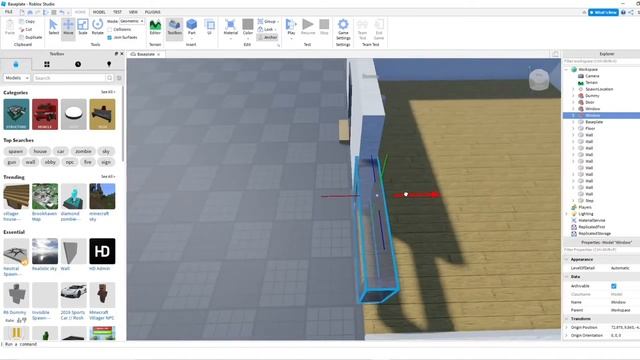Open Toolbox Marketplace tab
640x360 pixels.
point(16,64)
